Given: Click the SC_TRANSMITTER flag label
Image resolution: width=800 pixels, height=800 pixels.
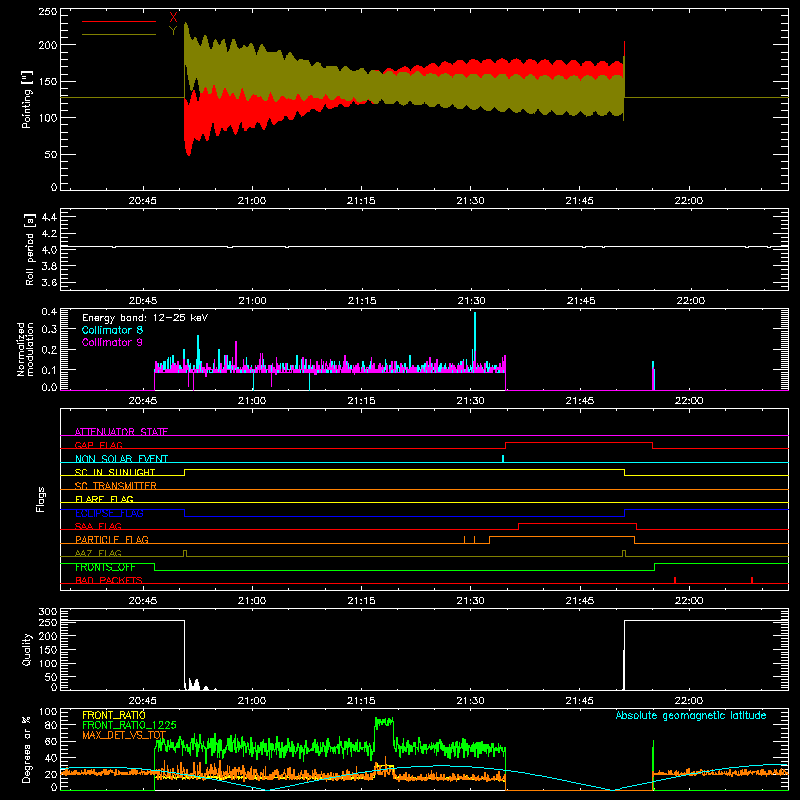Looking at the screenshot, I should (x=116, y=485).
